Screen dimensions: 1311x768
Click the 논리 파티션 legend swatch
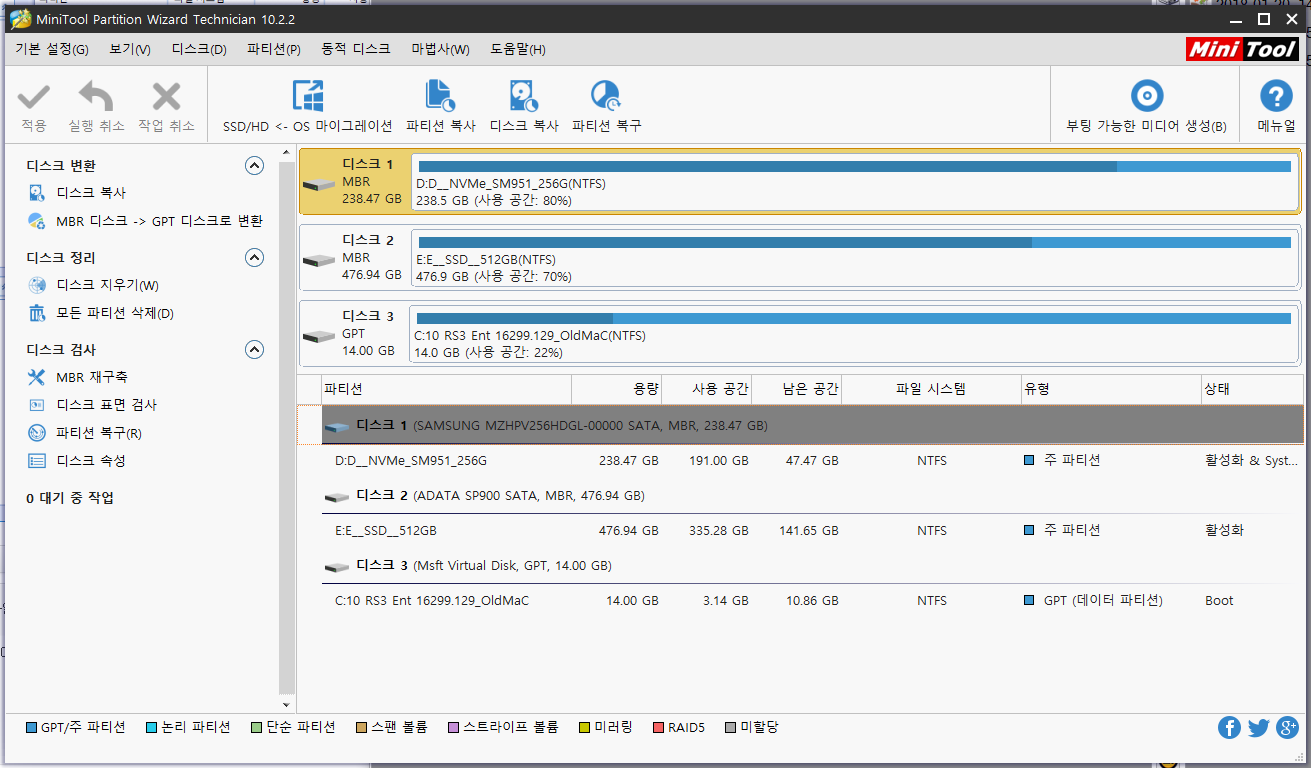[x=151, y=728]
